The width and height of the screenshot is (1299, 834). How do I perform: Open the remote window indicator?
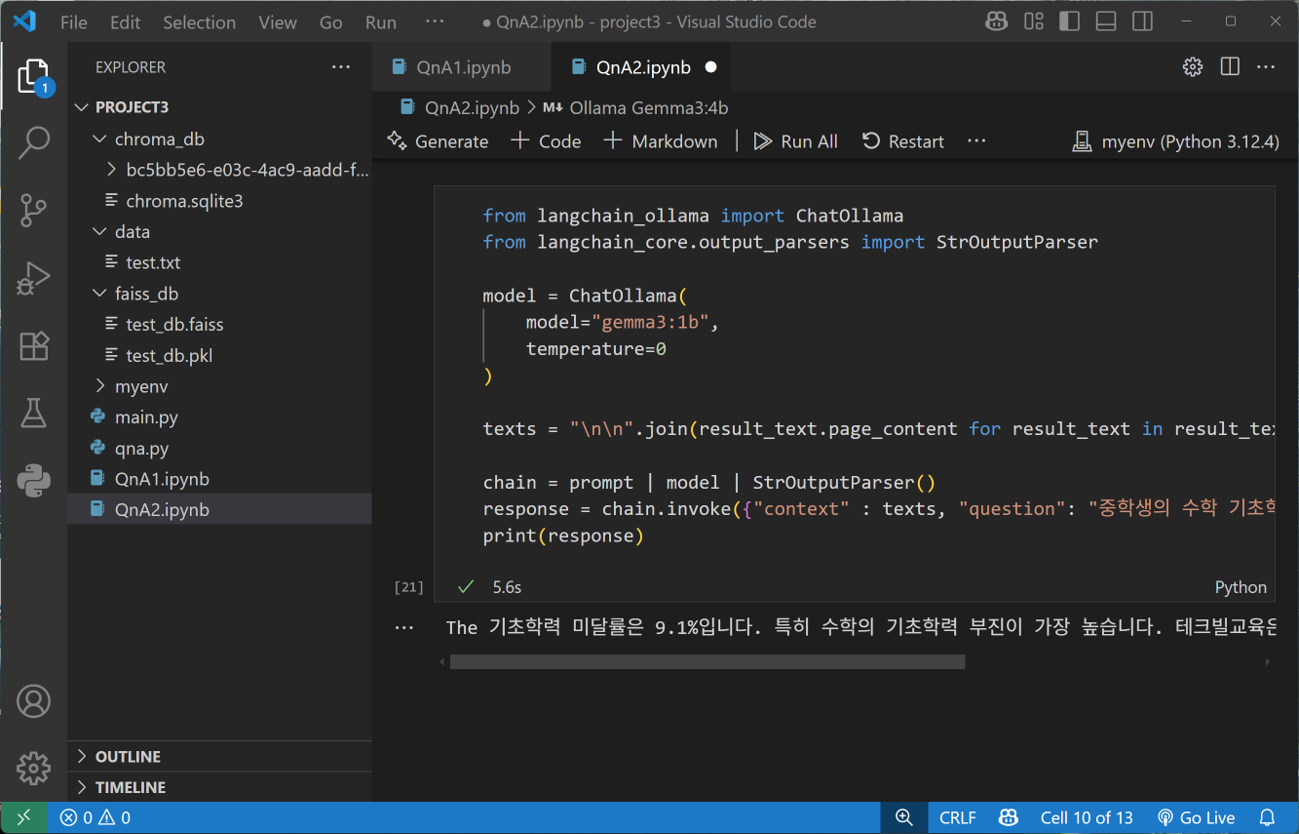point(24,818)
